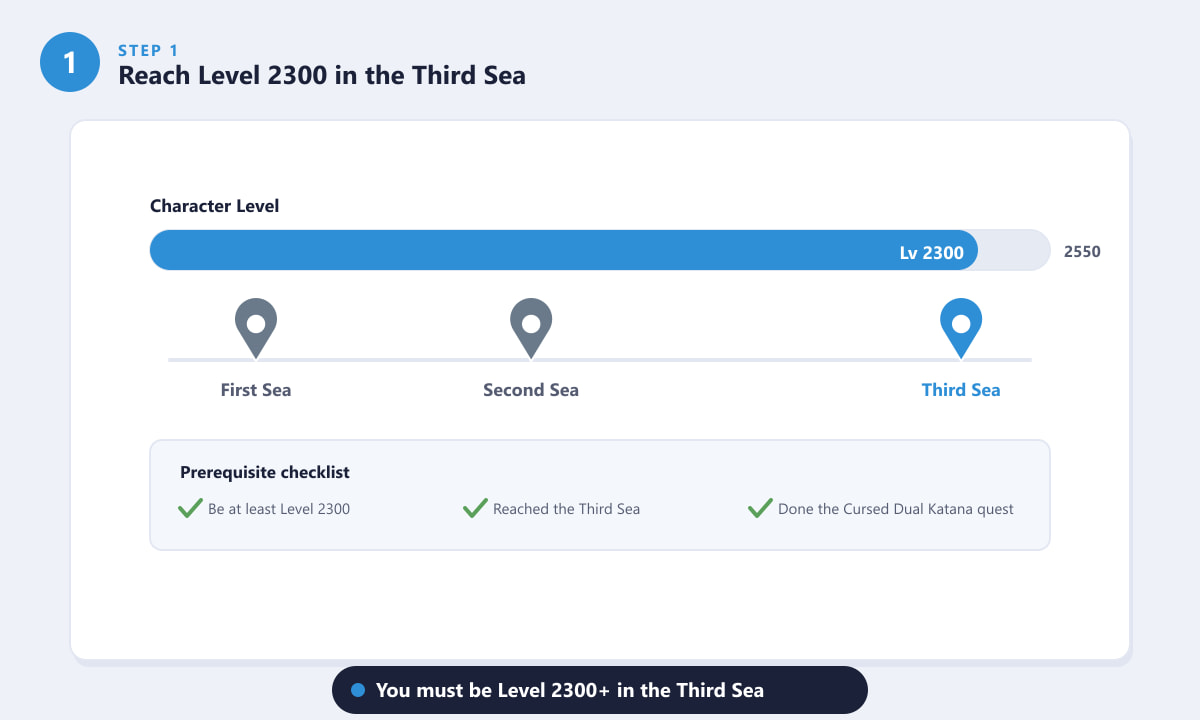Viewport: 1200px width, 720px height.
Task: Toggle the Be at least Level 2300 item
Action: pos(264,509)
